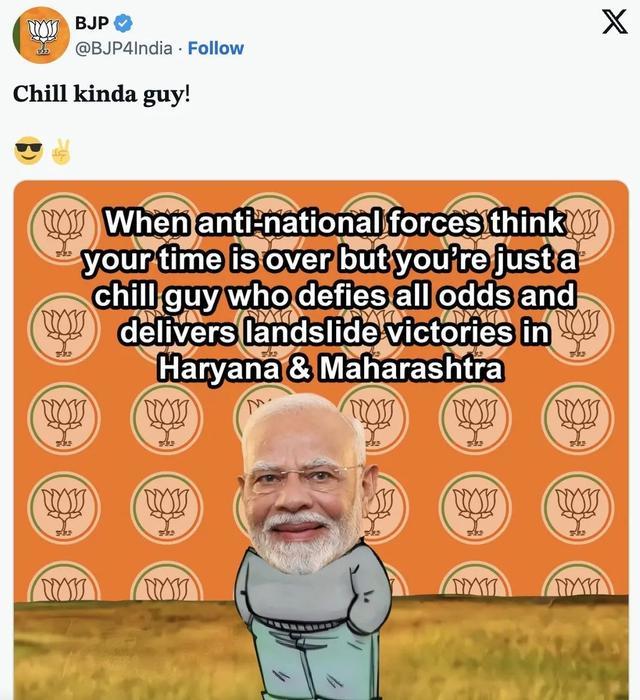Open the BJP profile avatar
Viewport: 640px width, 700px height.
(41, 35)
